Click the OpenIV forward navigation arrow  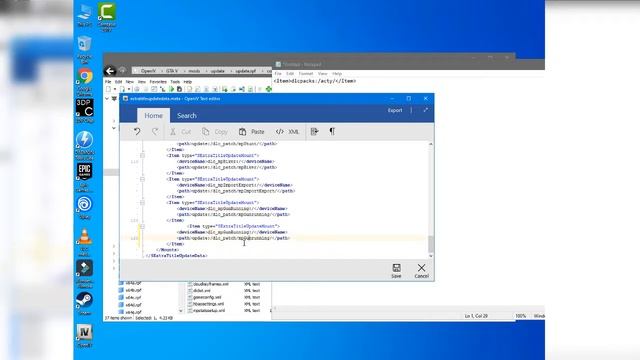tap(122, 71)
